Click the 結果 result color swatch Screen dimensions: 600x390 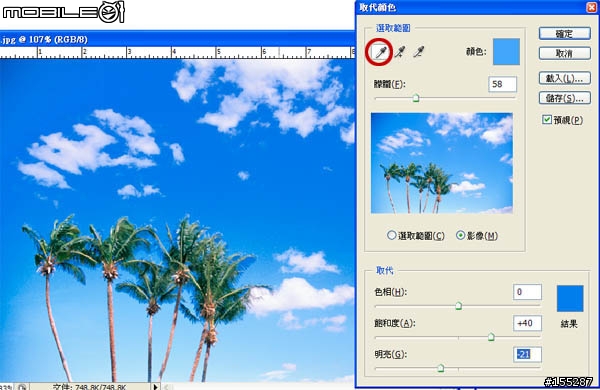point(570,299)
